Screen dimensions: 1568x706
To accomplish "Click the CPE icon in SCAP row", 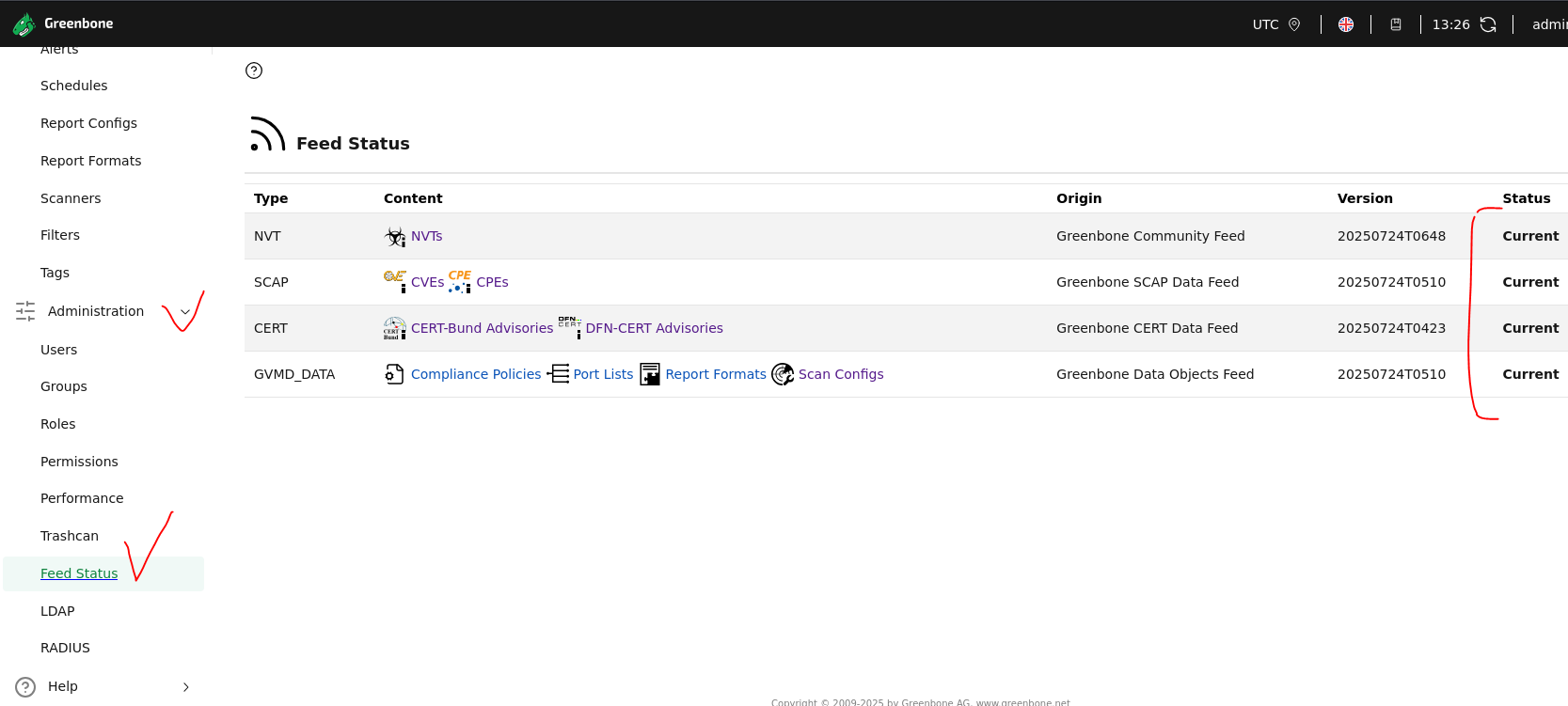I will click(x=460, y=281).
